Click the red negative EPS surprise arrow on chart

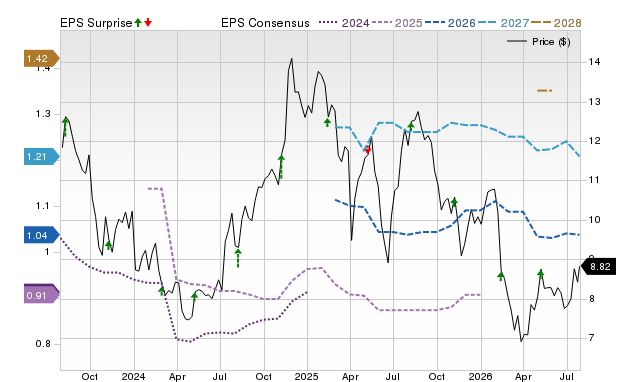[367, 150]
